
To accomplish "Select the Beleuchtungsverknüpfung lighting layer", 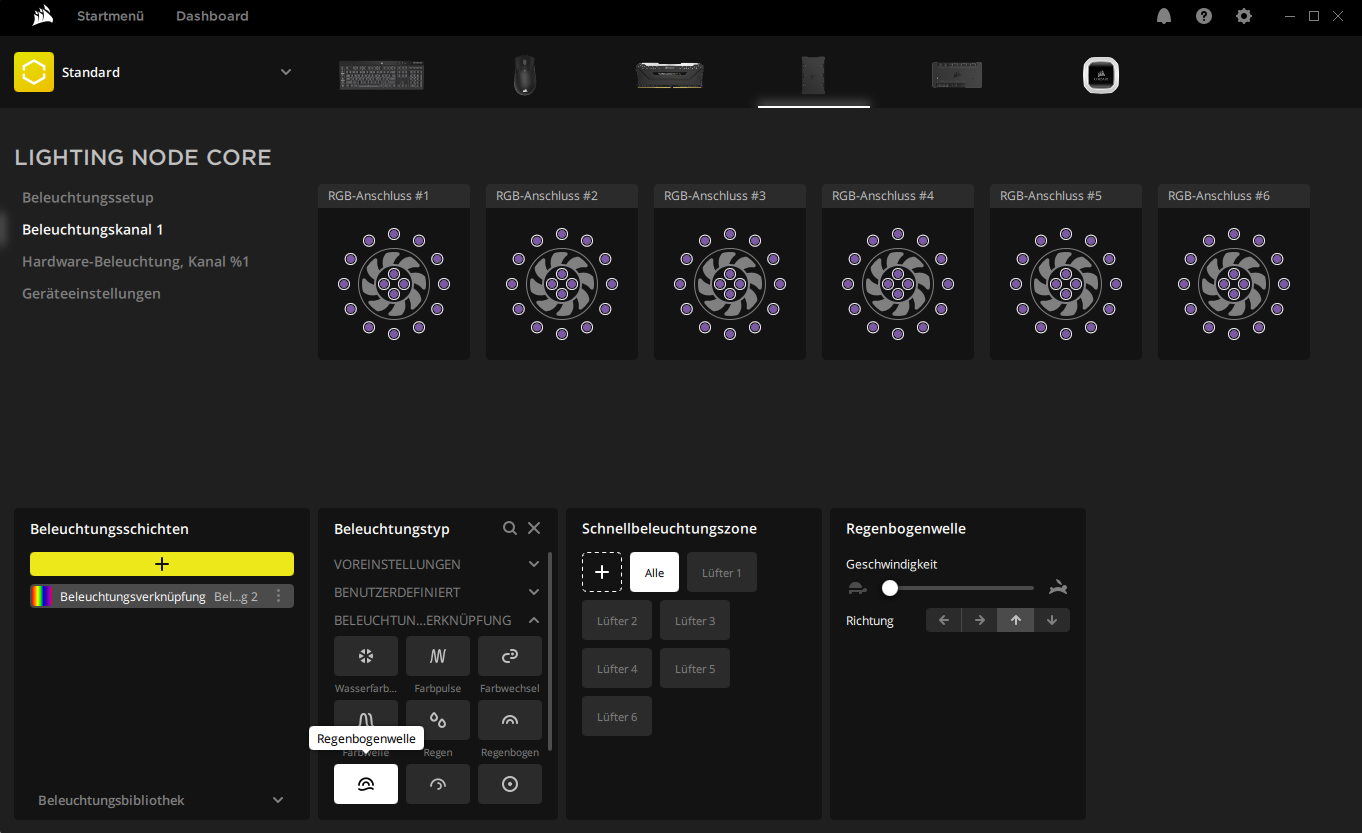I will (x=162, y=596).
